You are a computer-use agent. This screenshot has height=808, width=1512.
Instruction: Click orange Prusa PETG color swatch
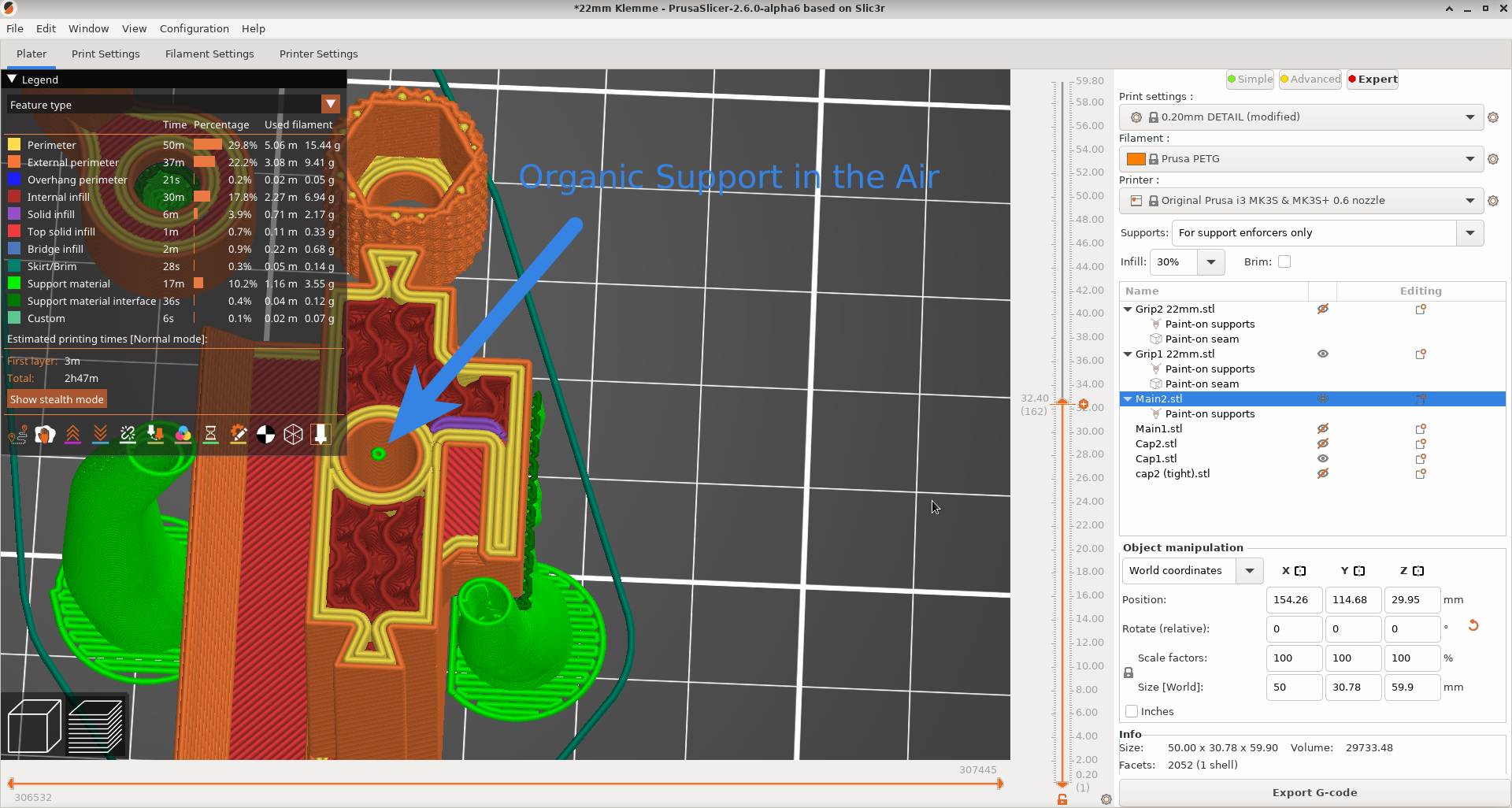1136,159
